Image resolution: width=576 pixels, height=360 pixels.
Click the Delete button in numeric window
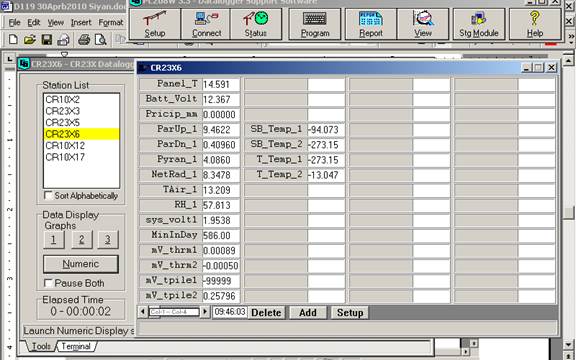click(x=266, y=313)
